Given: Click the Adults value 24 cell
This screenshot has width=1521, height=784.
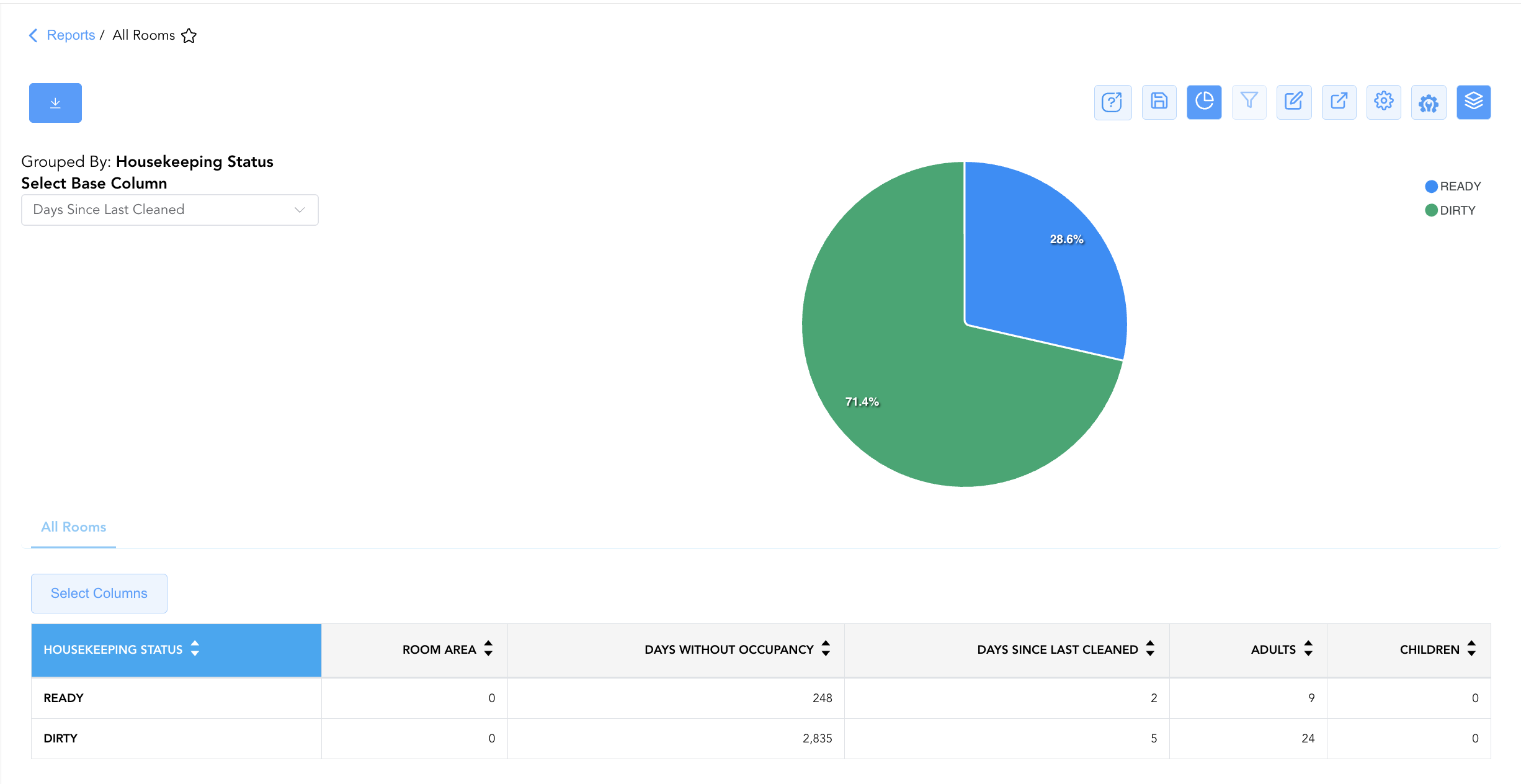Looking at the screenshot, I should (1248, 738).
